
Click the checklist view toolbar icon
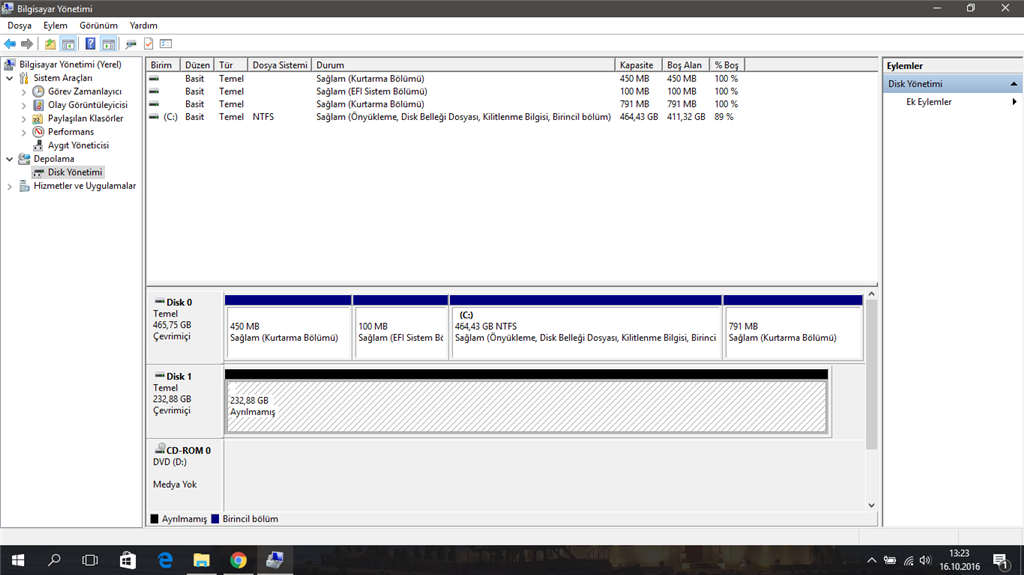[166, 44]
